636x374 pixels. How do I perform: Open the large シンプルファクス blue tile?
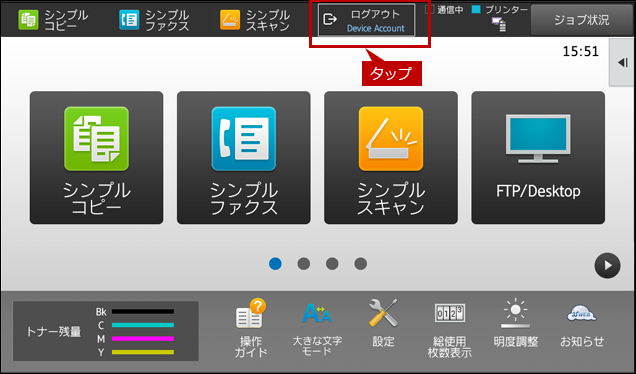[244, 157]
